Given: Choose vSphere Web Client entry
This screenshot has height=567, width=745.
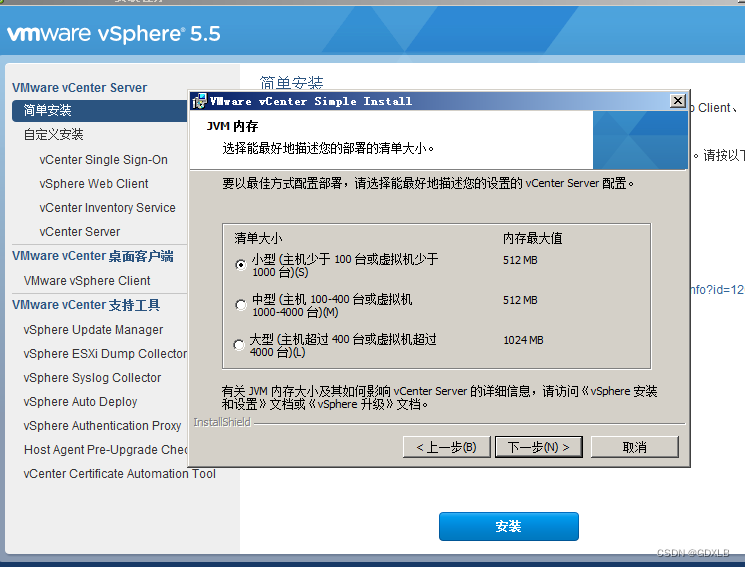Looking at the screenshot, I should tap(94, 183).
